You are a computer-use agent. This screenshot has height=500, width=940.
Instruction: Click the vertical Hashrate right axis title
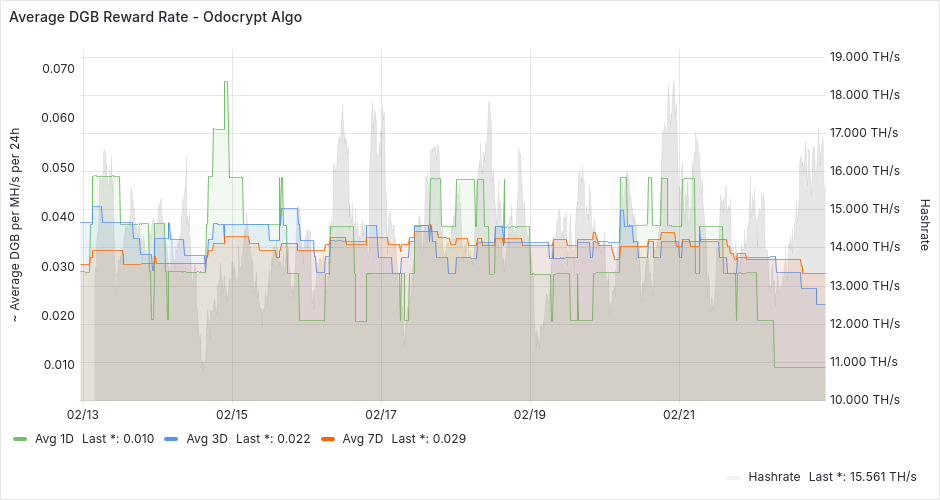924,224
